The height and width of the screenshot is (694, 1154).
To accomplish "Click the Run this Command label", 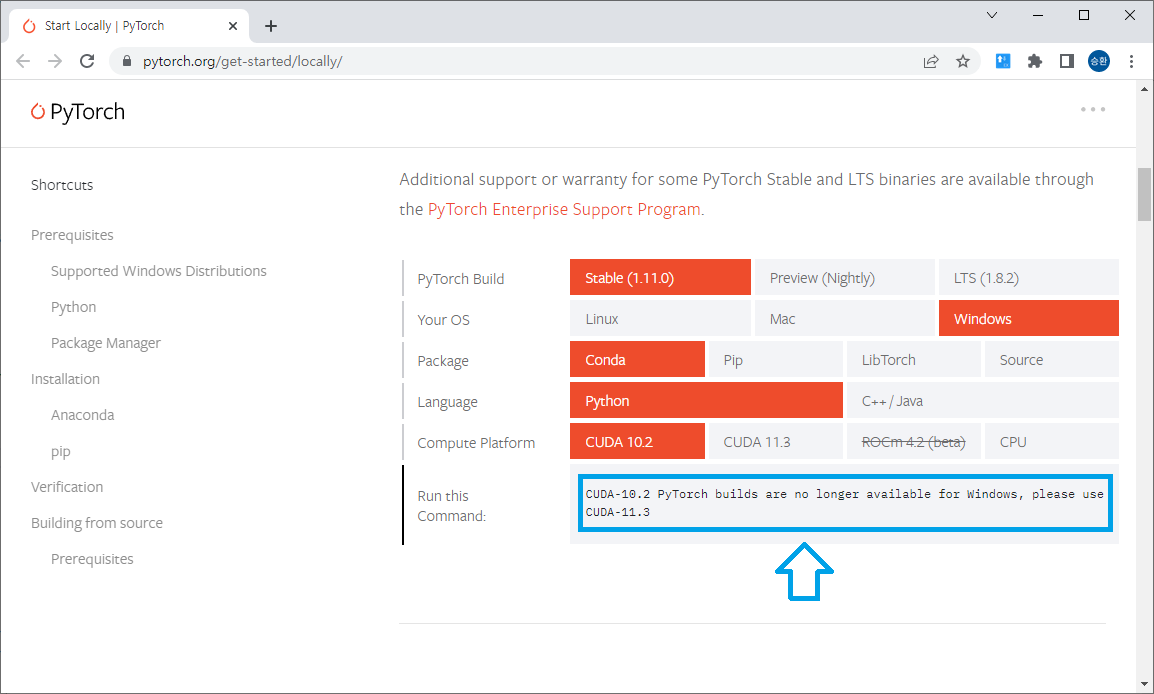I will (x=451, y=506).
